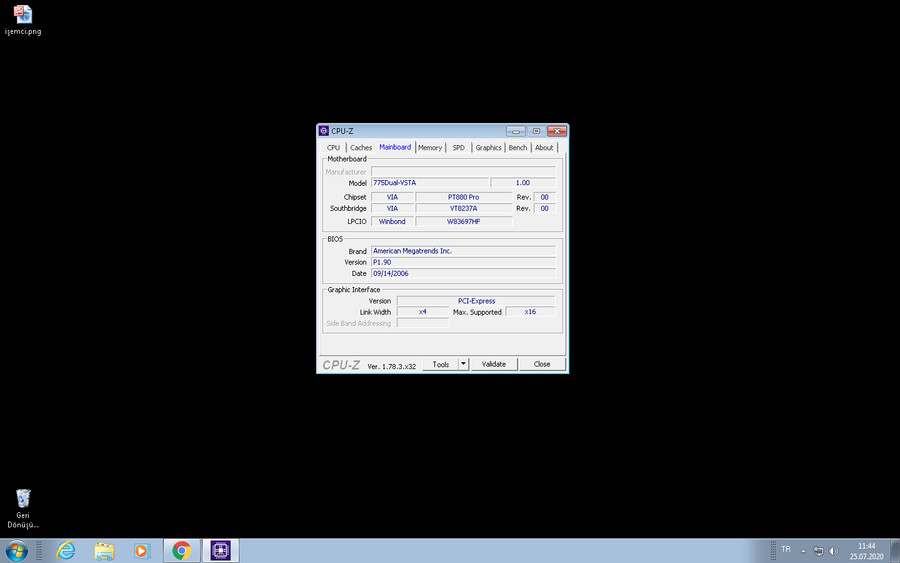900x563 pixels.
Task: Open Windows Media Player from the taskbar
Action: coord(142,551)
